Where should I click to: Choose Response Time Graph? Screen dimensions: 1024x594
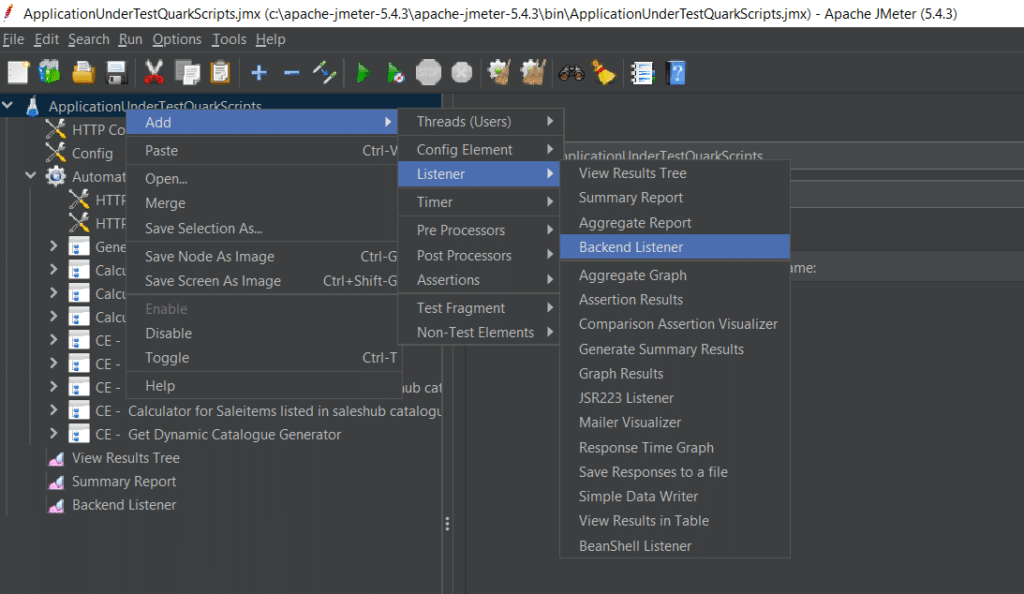[x=675, y=448]
